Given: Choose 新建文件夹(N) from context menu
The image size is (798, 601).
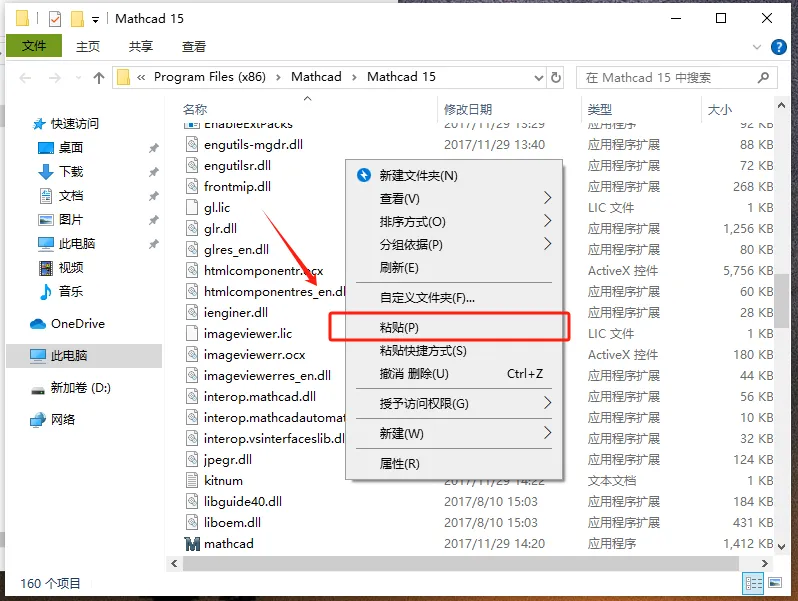Looking at the screenshot, I should coord(454,176).
